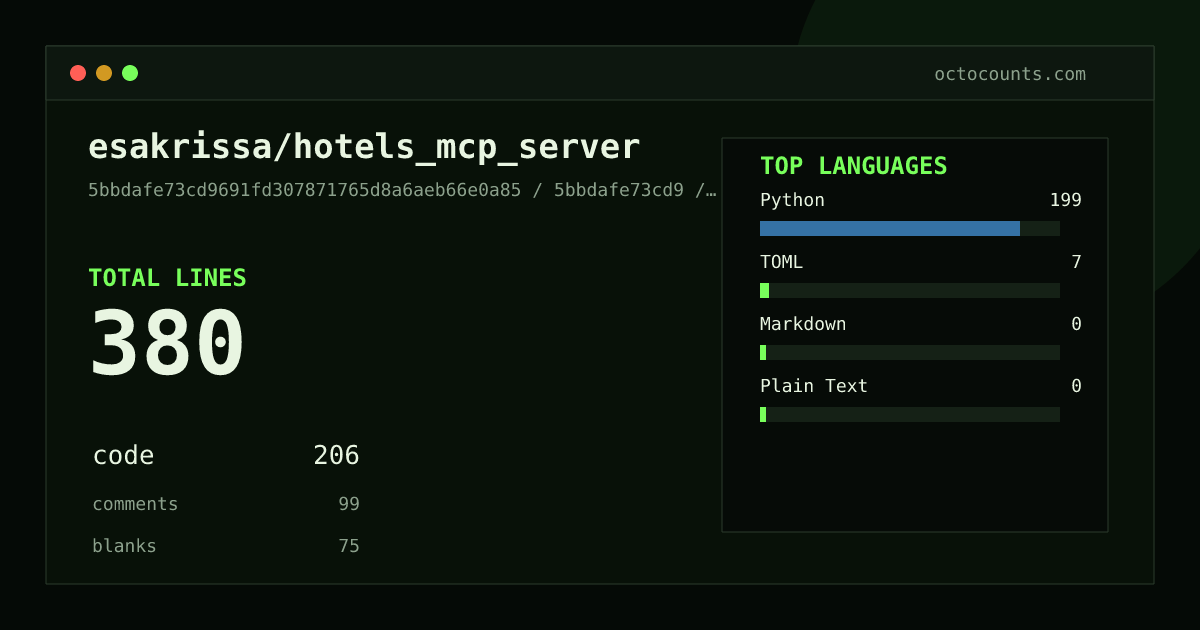
Task: Click the blanks row label
Action: [x=124, y=546]
